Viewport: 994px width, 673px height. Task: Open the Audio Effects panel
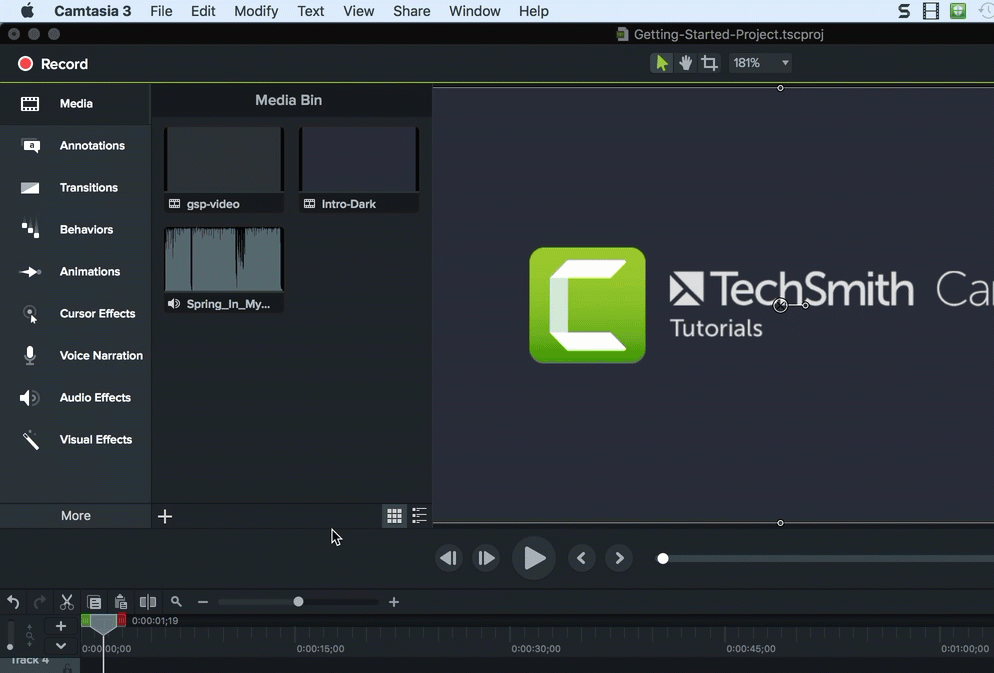[x=75, y=397]
